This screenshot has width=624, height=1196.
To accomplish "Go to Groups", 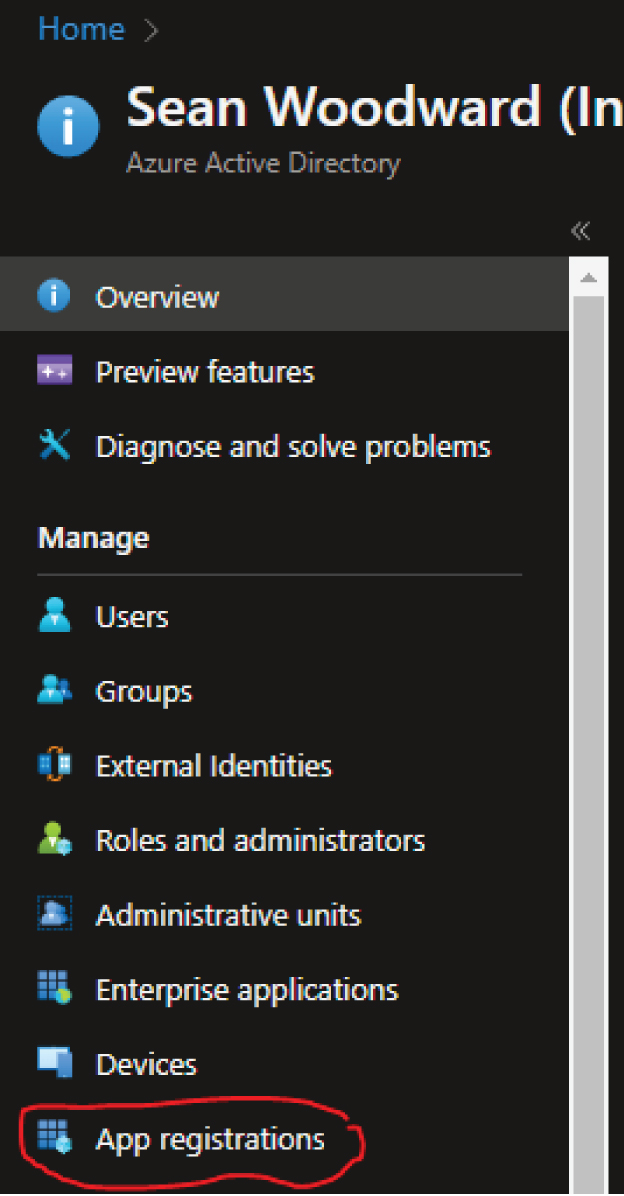I will click(143, 692).
